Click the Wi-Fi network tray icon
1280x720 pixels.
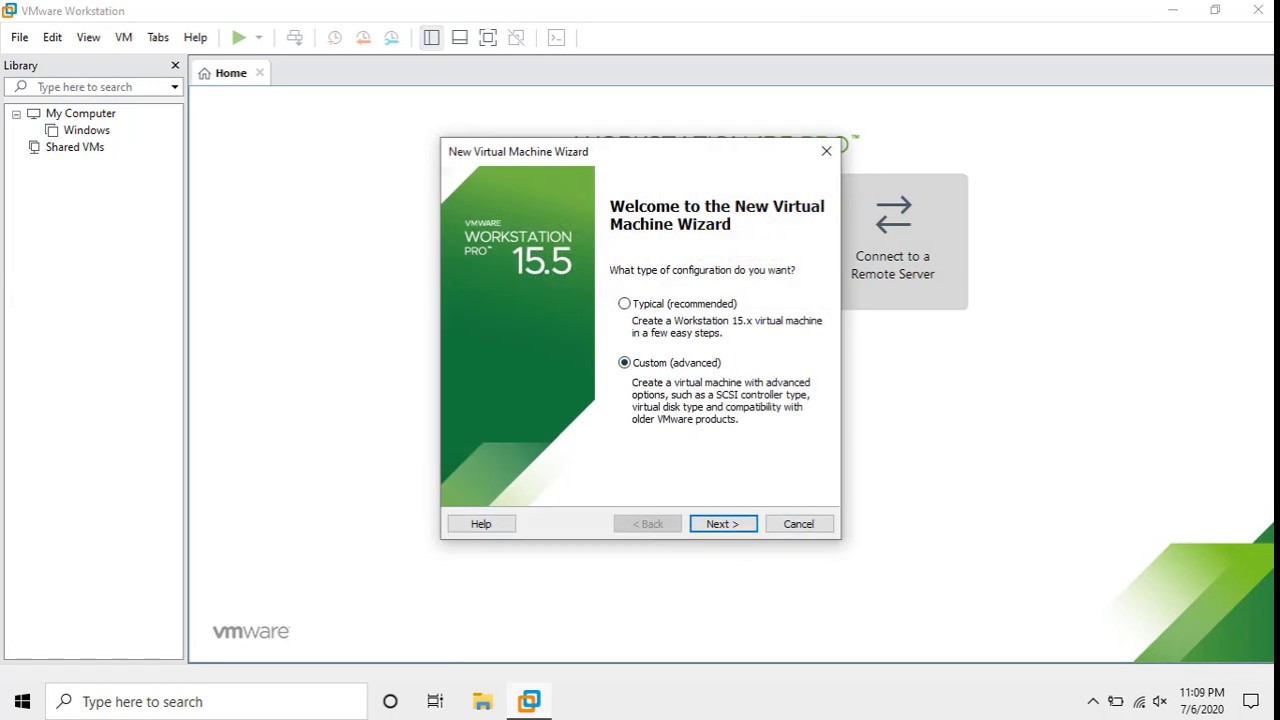(1138, 702)
